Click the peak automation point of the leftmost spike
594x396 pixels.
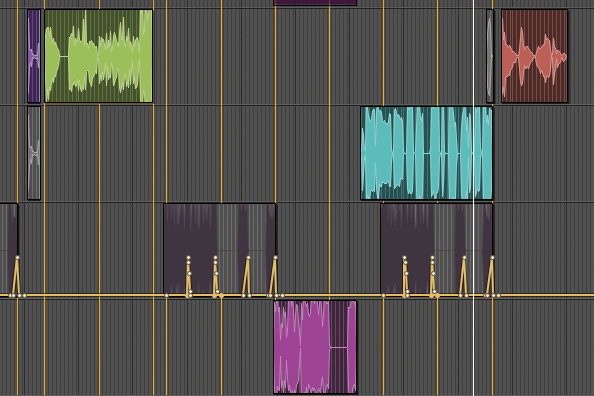coord(17,258)
